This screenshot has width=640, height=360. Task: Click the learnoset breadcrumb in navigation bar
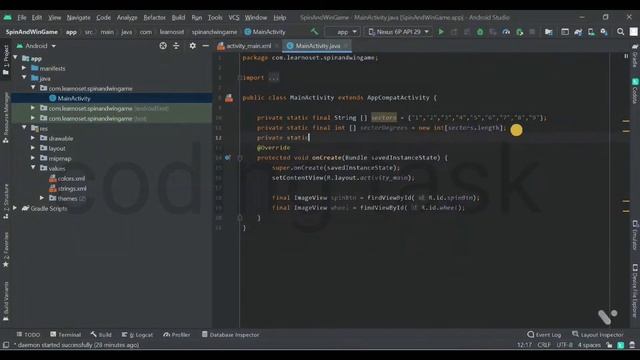[171, 32]
